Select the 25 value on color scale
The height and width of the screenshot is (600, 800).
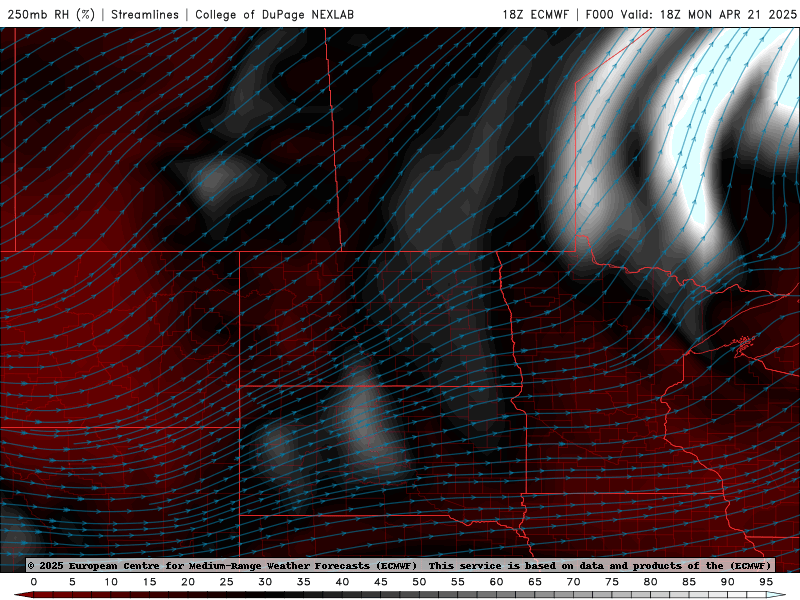(x=227, y=582)
